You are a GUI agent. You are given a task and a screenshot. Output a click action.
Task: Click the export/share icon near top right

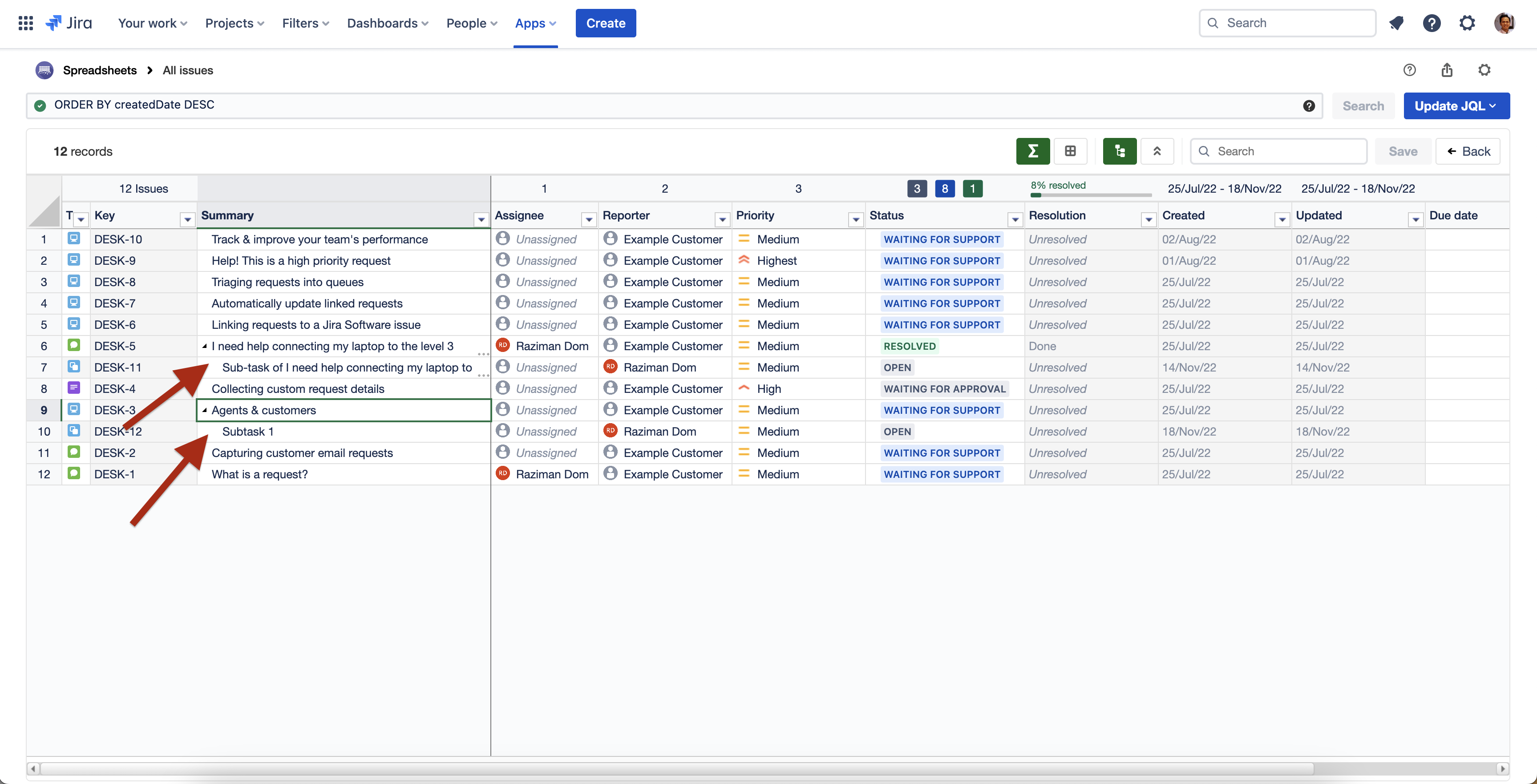pyautogui.click(x=1446, y=70)
